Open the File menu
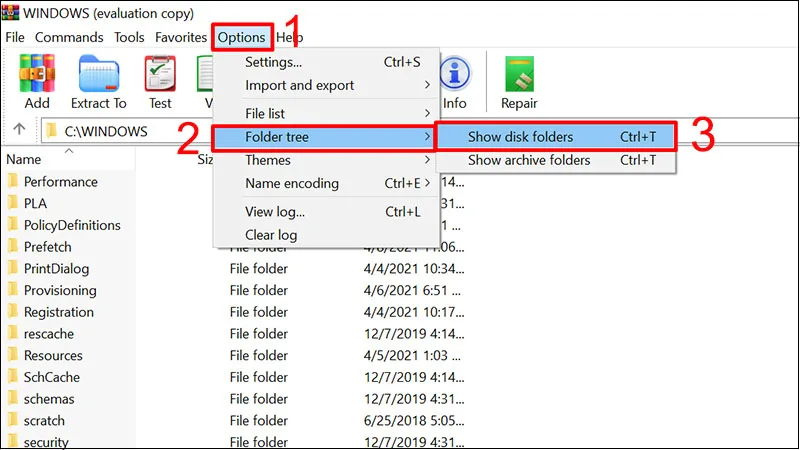Screen dimensions: 800x450 pos(15,37)
